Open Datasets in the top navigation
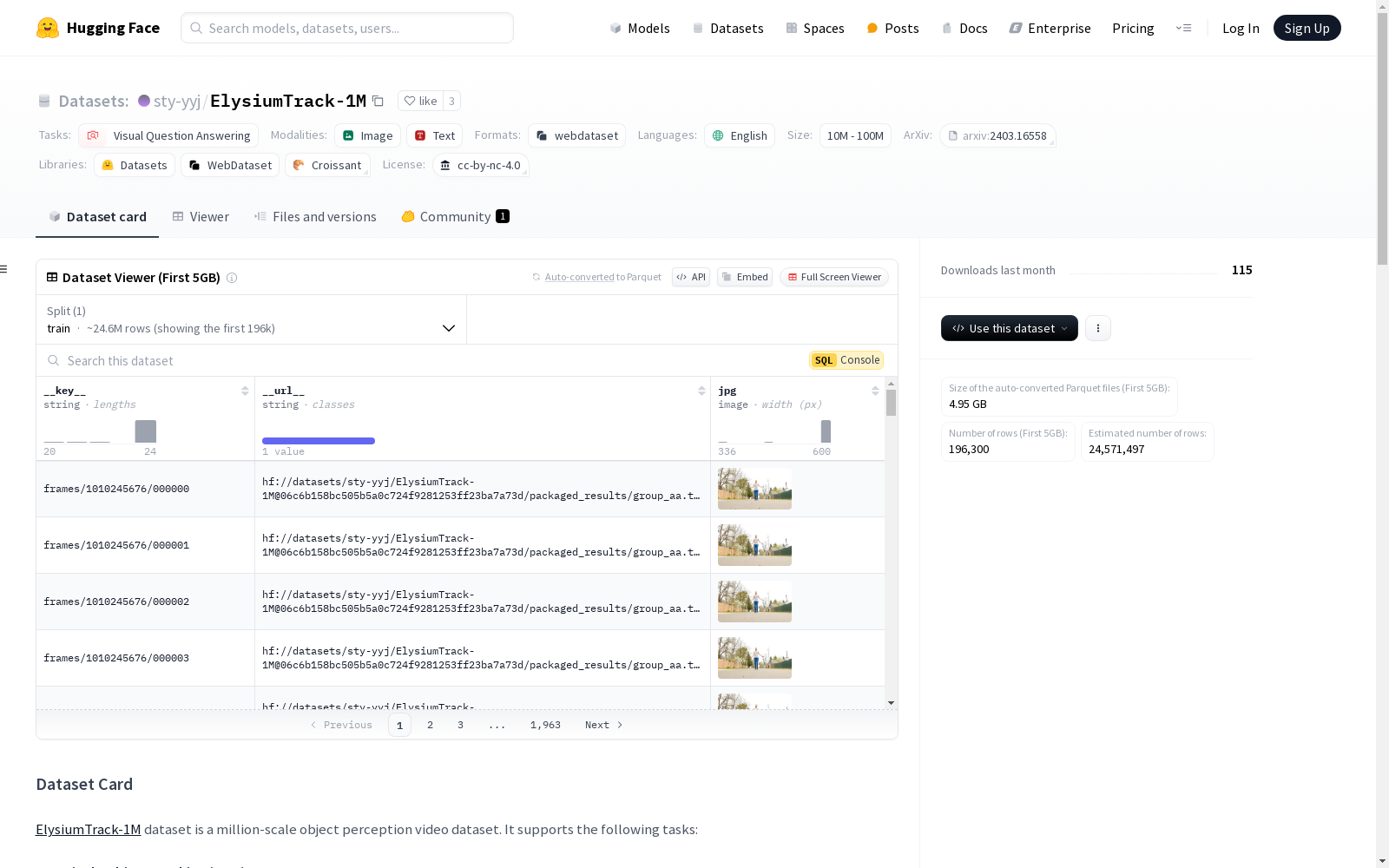The height and width of the screenshot is (868, 1389). 727,28
